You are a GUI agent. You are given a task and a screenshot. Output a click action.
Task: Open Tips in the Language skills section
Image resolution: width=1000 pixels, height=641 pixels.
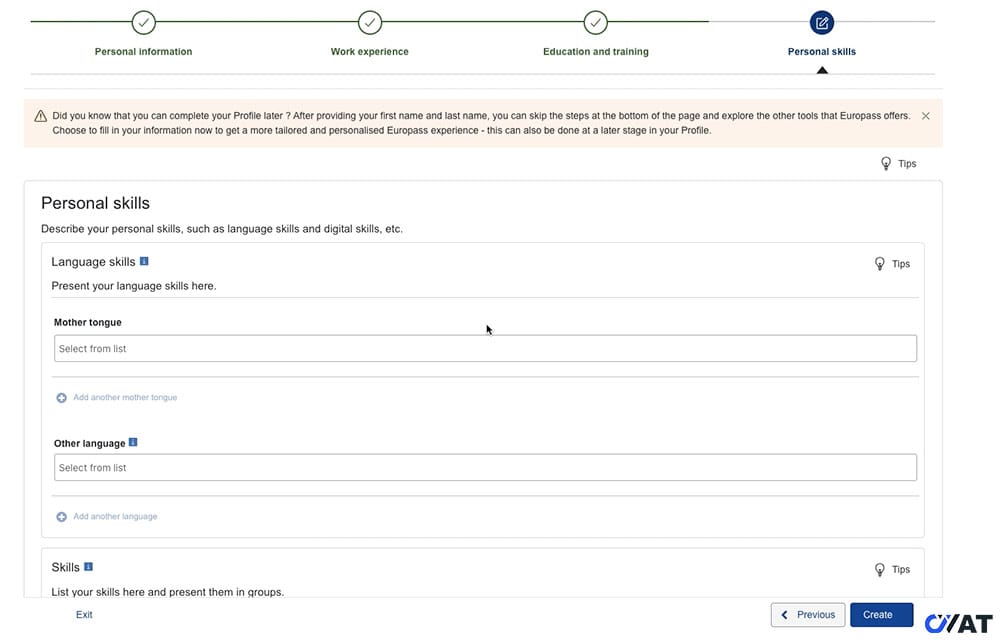point(892,264)
